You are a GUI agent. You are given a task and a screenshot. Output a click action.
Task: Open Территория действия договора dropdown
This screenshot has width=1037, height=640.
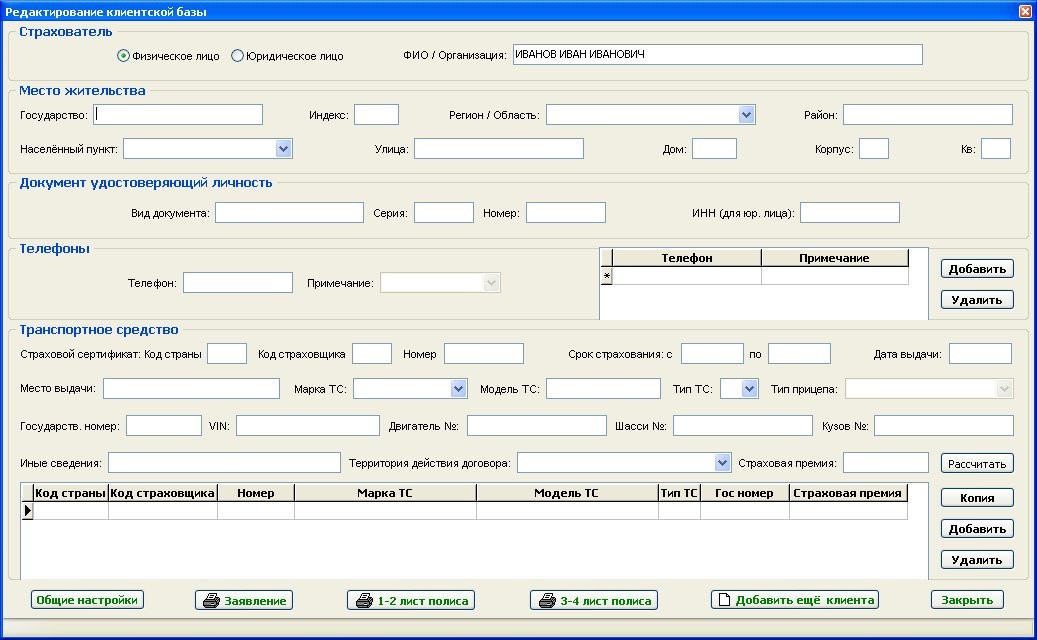[723, 462]
